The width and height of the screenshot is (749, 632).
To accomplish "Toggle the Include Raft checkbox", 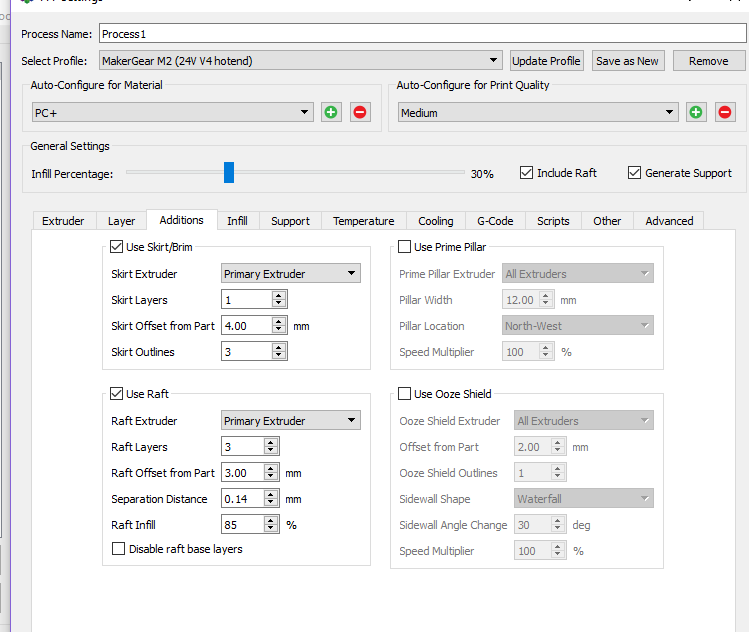I will point(527,173).
